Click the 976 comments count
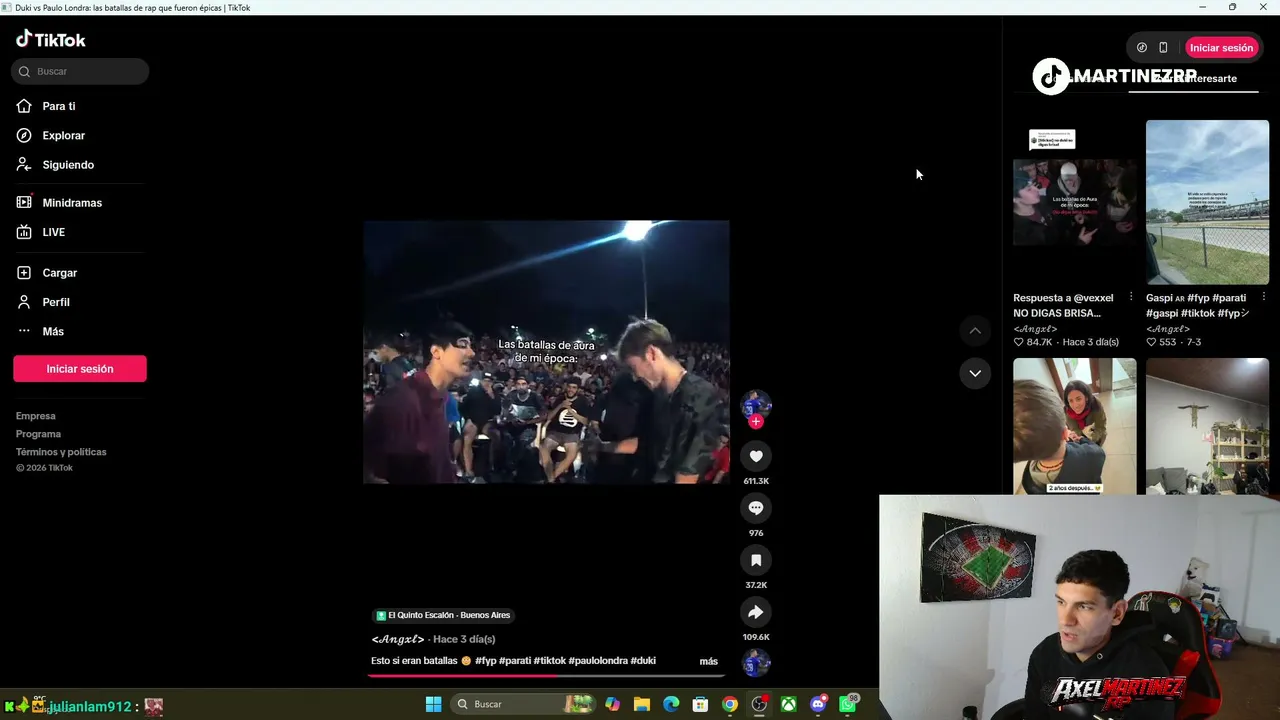1280x720 pixels. pos(756,533)
